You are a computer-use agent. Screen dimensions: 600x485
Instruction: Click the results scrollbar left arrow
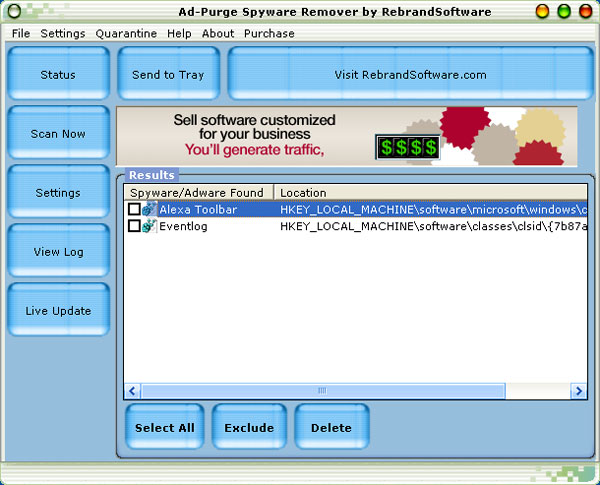click(x=132, y=391)
